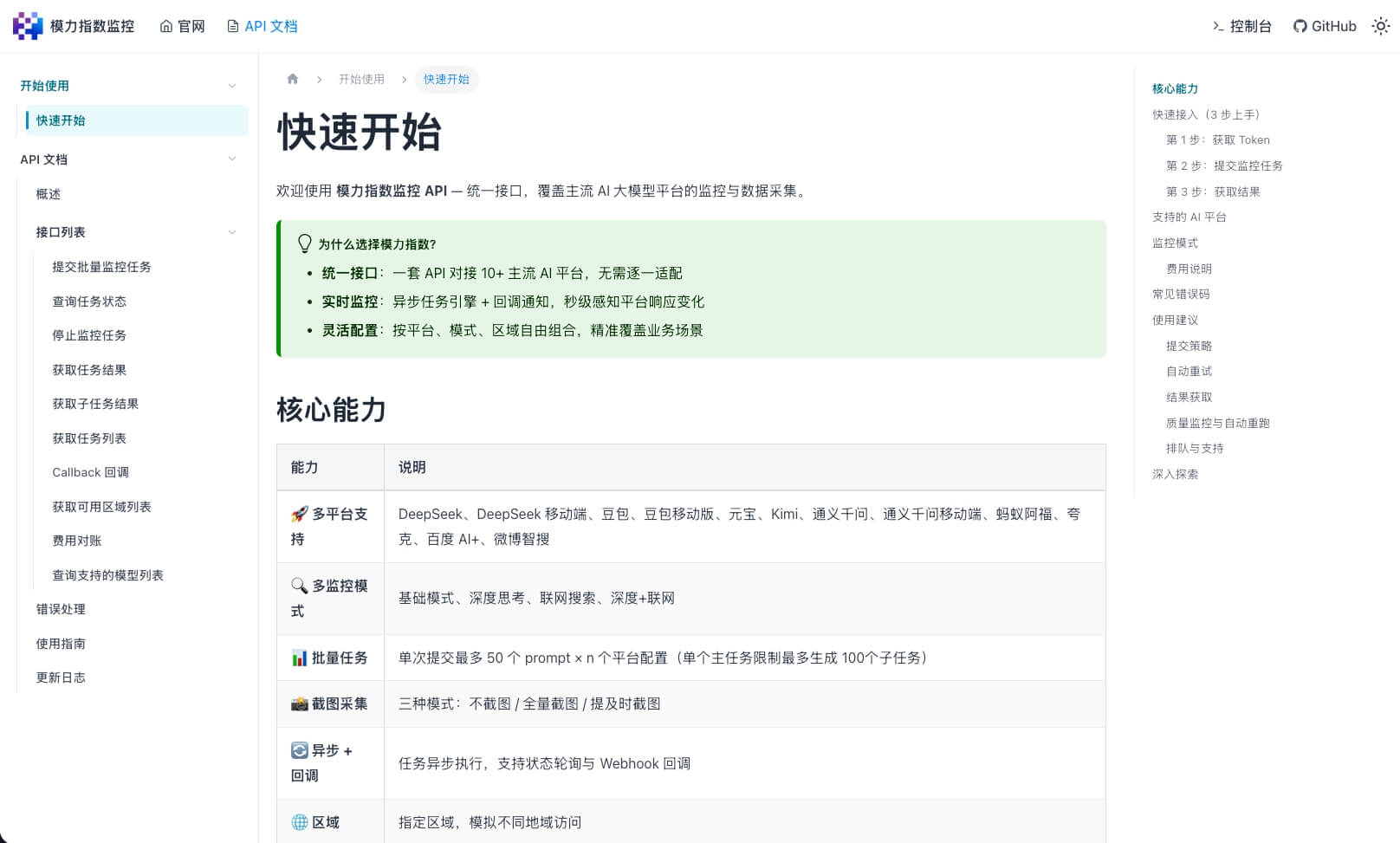
Task: Jump to 第 2 步：提交监控任务 outline entry
Action: tap(1224, 165)
